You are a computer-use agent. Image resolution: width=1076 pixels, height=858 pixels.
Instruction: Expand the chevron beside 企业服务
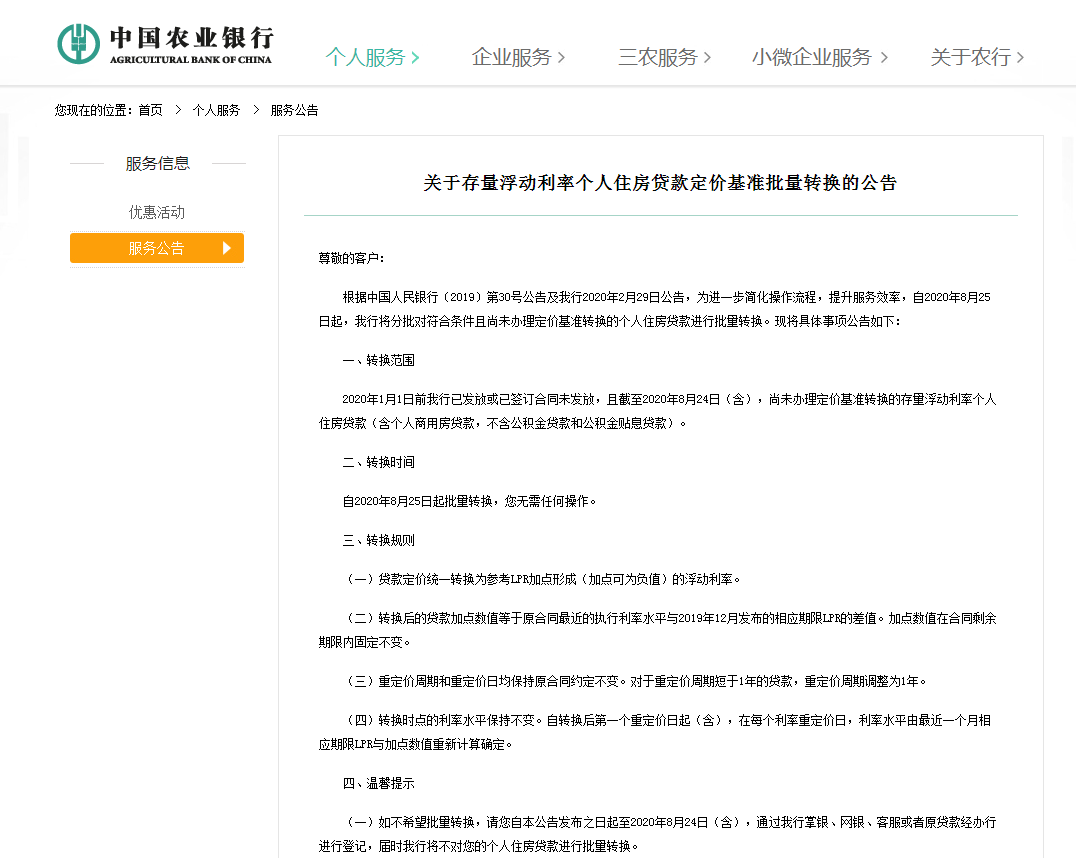(561, 58)
